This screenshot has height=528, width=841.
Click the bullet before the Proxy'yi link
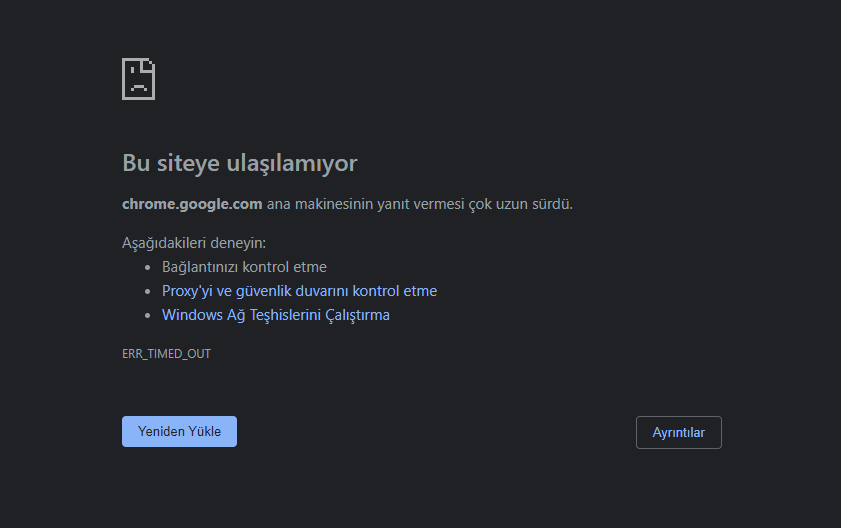coord(148,291)
